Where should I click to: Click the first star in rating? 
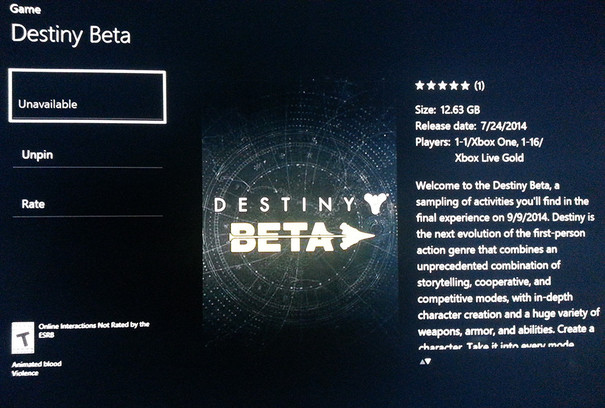click(420, 85)
